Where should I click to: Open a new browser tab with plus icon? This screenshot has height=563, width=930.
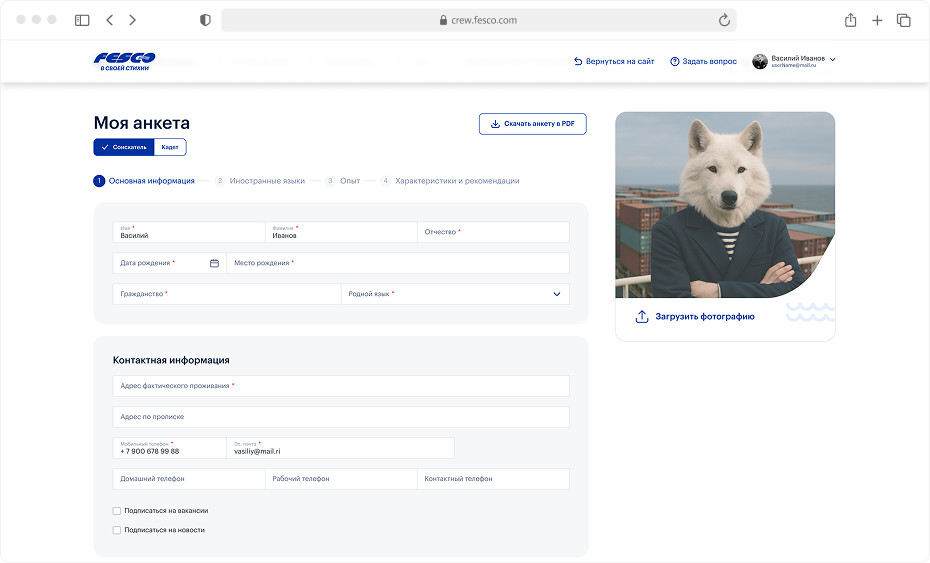(x=877, y=20)
